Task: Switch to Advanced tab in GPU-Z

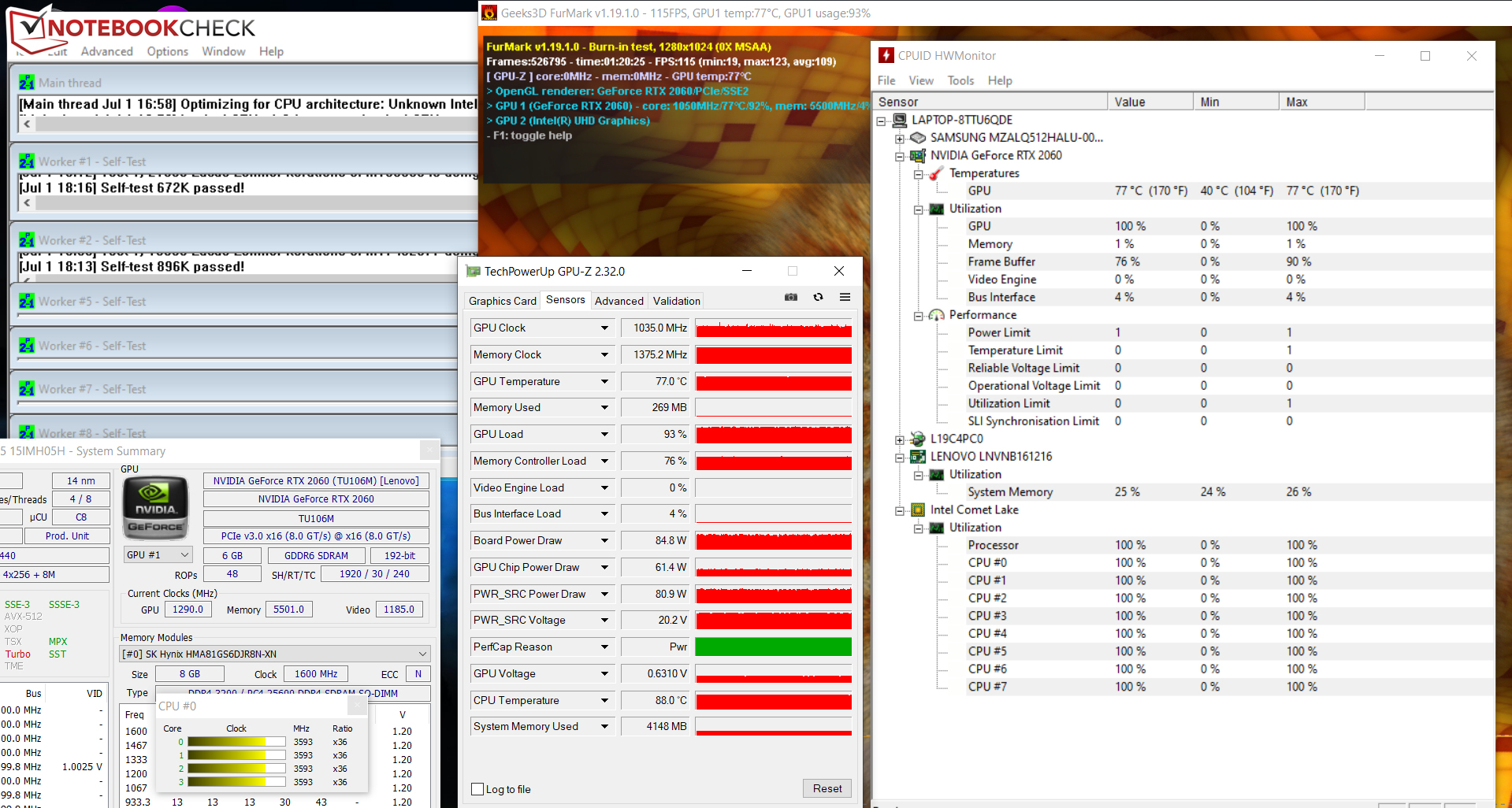Action: coord(619,301)
